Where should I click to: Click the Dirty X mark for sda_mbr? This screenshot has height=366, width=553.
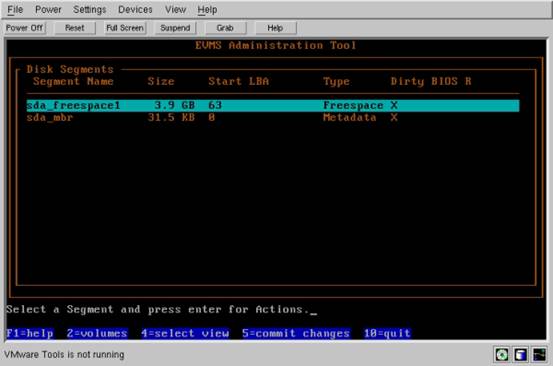[394, 117]
